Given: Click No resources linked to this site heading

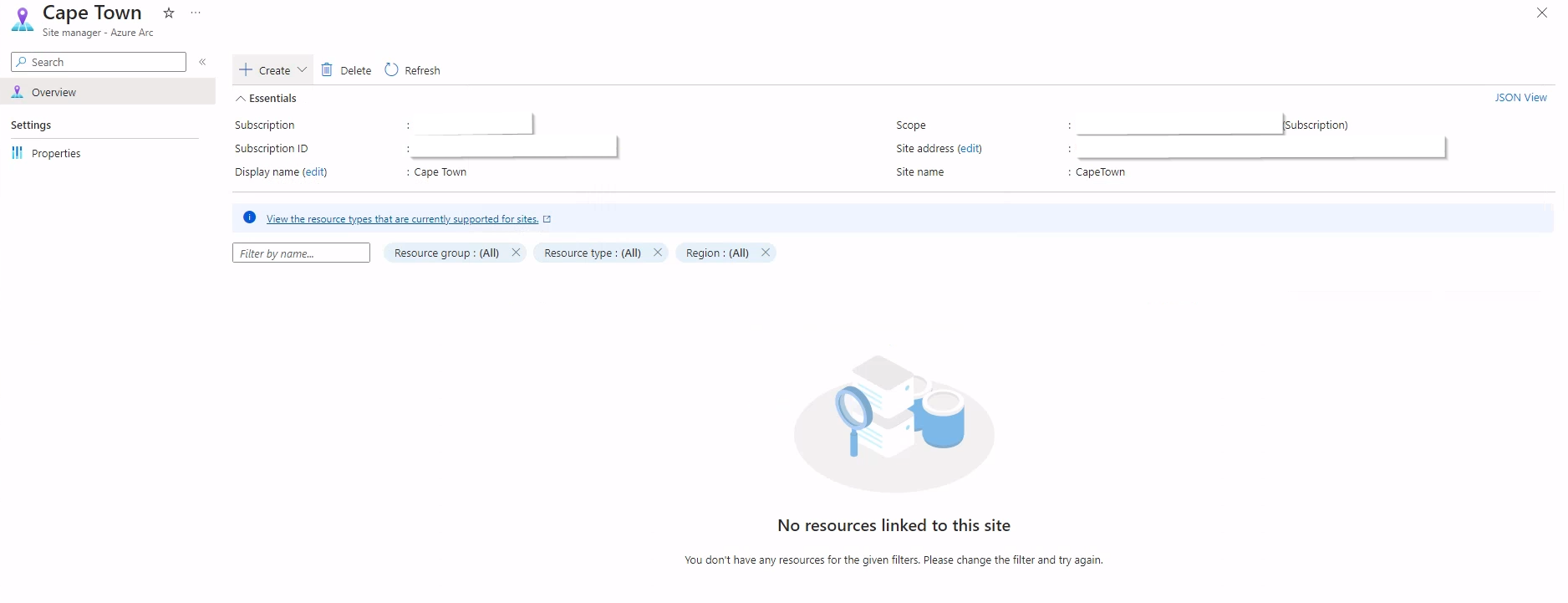Looking at the screenshot, I should click(x=893, y=526).
